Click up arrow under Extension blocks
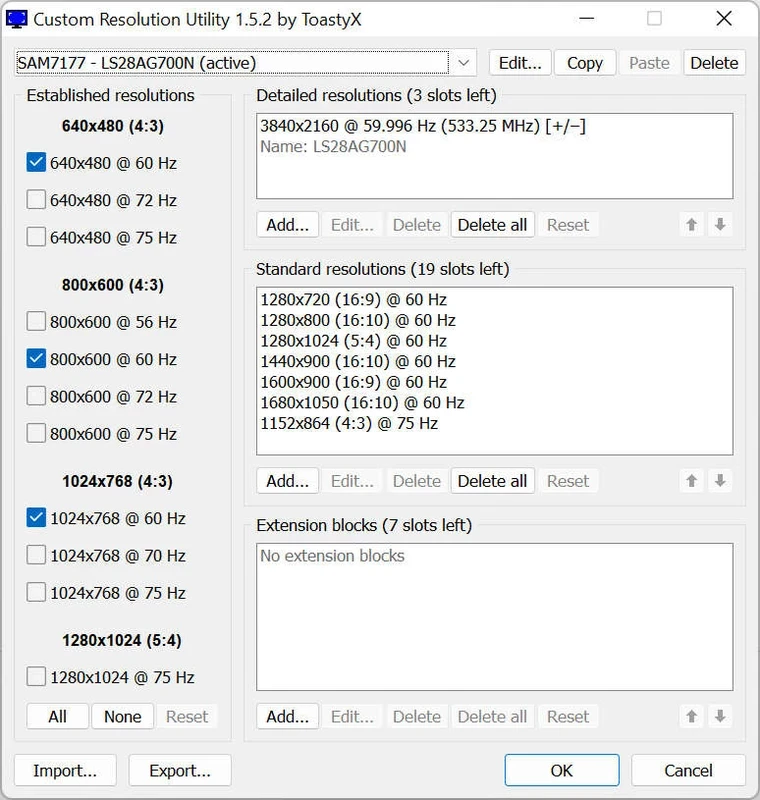The width and height of the screenshot is (760, 800). [x=691, y=717]
